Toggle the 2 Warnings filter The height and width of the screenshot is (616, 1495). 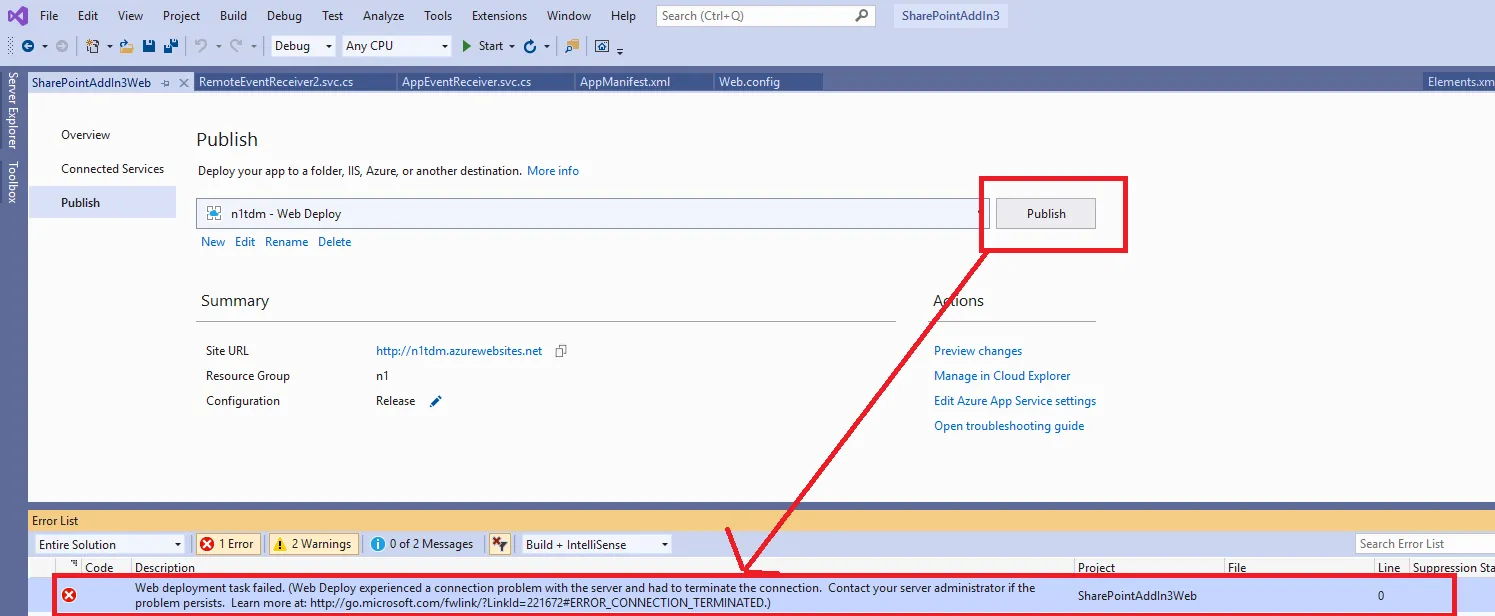[312, 544]
